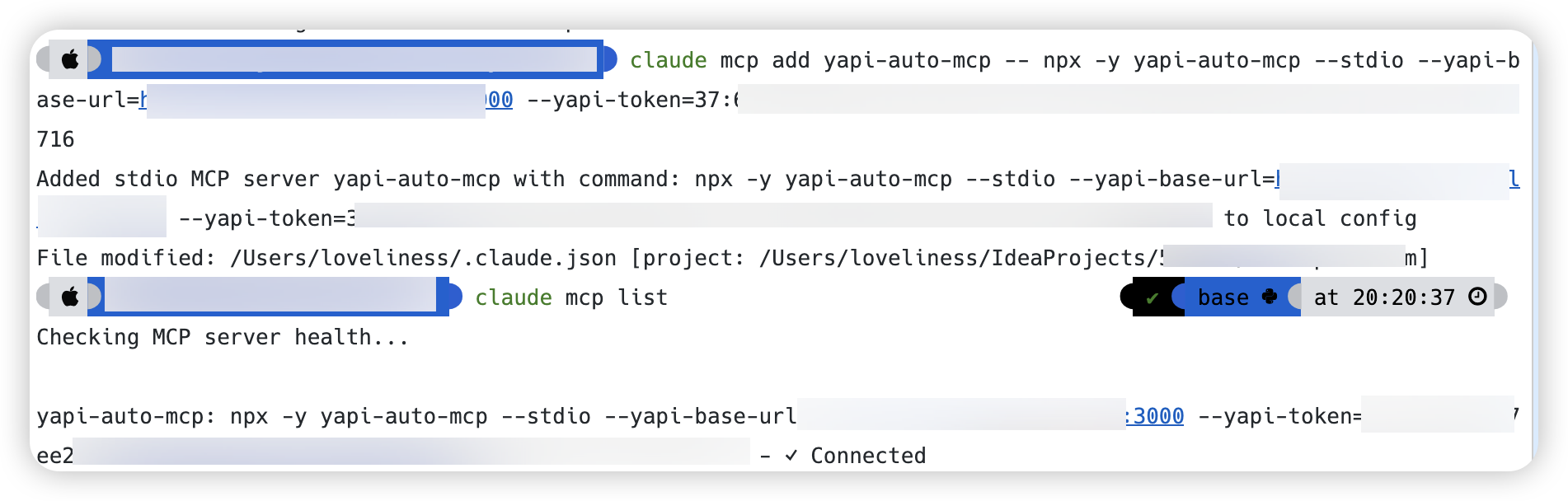This screenshot has height=501, width=1568.
Task: Click the blue directory segment of the second prompt
Action: (270, 297)
